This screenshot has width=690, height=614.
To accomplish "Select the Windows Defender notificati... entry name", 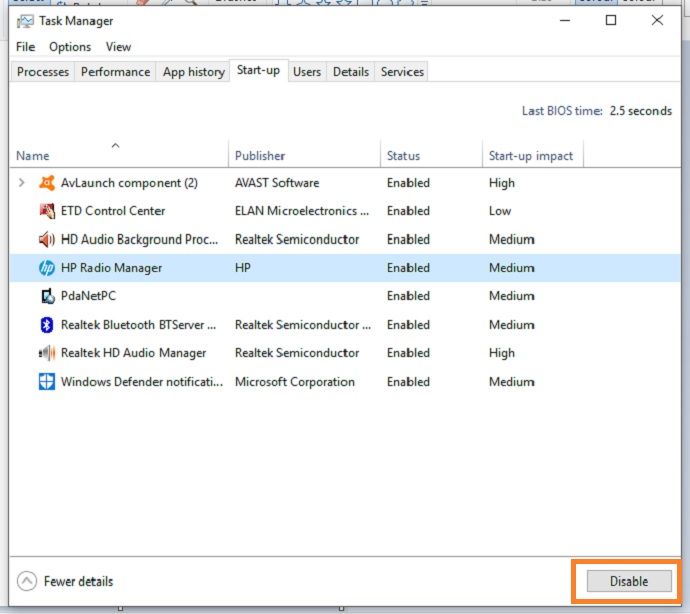I will click(x=142, y=382).
